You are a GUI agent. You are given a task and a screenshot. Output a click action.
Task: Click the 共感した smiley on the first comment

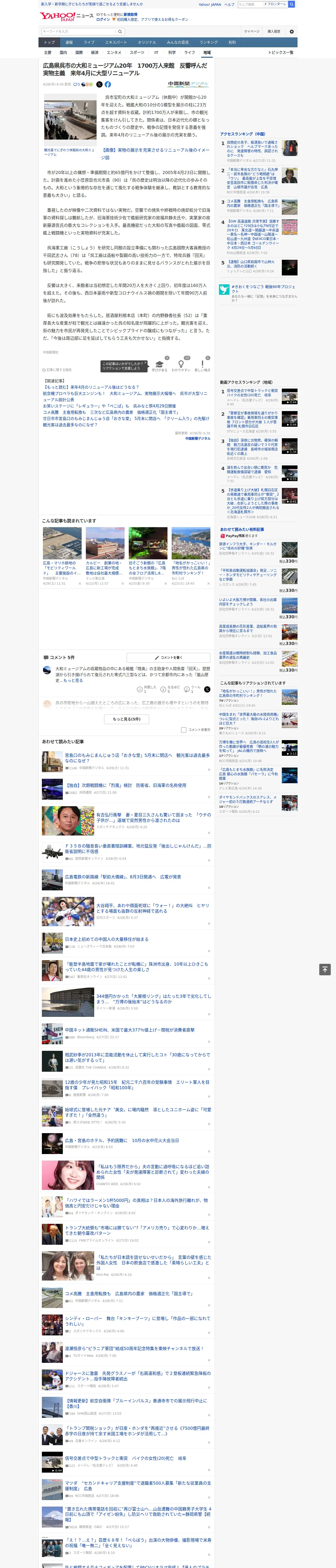point(140,689)
